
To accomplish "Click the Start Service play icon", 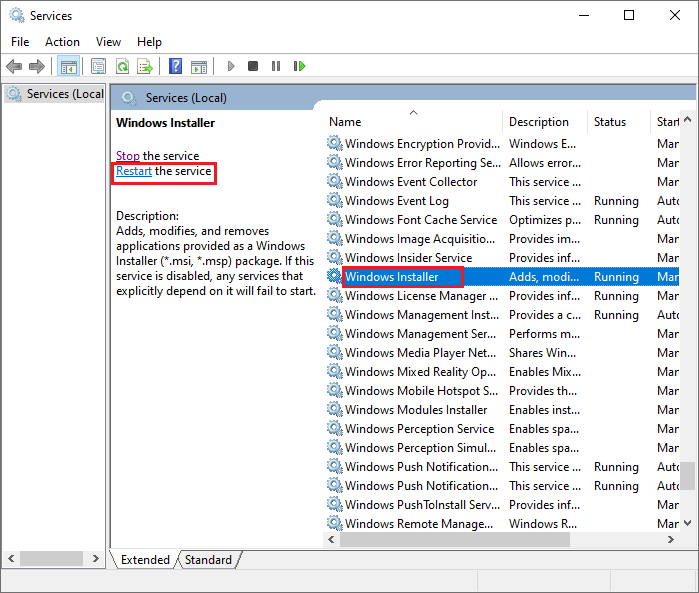I will 230,66.
